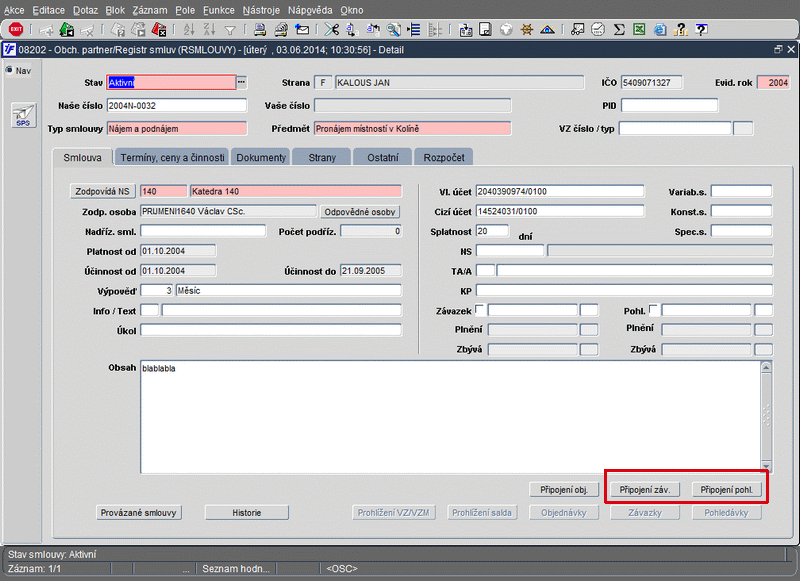Switch to Termíny, ceny a činnosti tab
This screenshot has height=581, width=800.
tap(172, 157)
